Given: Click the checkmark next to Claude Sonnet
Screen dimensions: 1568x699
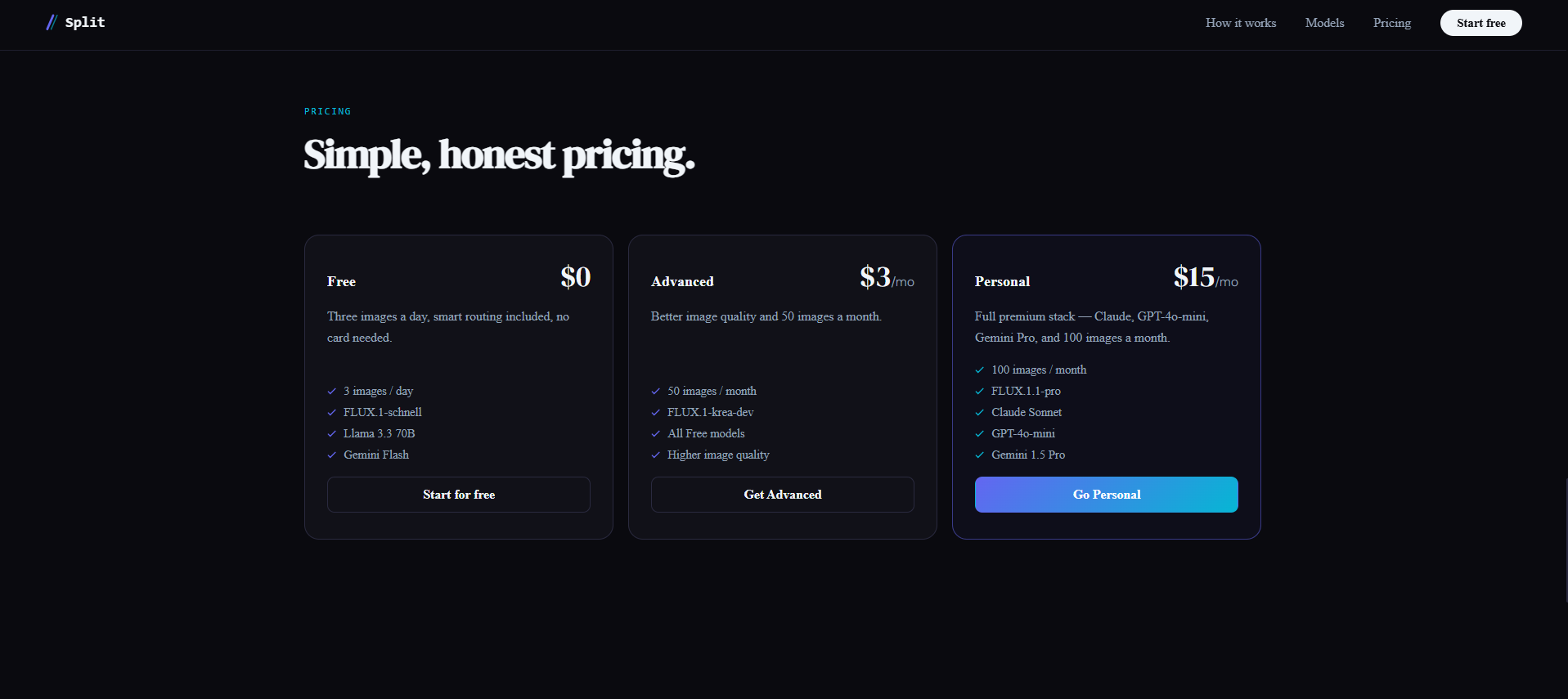Looking at the screenshot, I should click(x=978, y=412).
